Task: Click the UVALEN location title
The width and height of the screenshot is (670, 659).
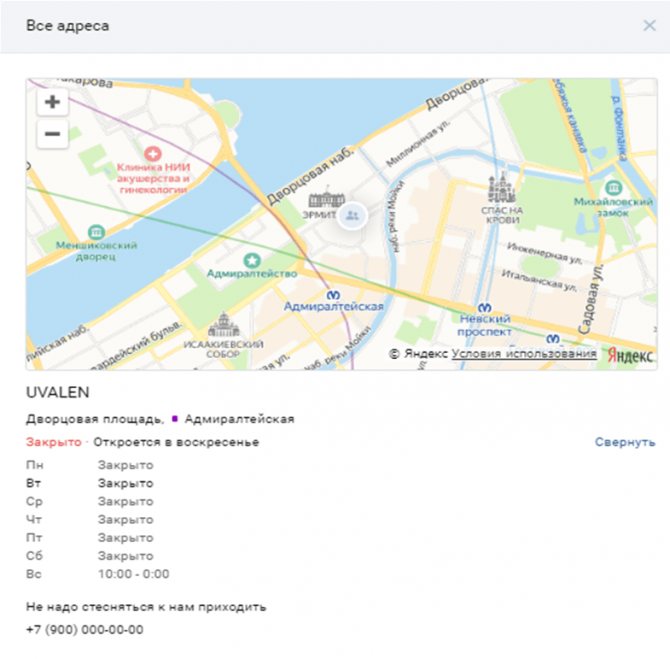Action: tap(58, 393)
